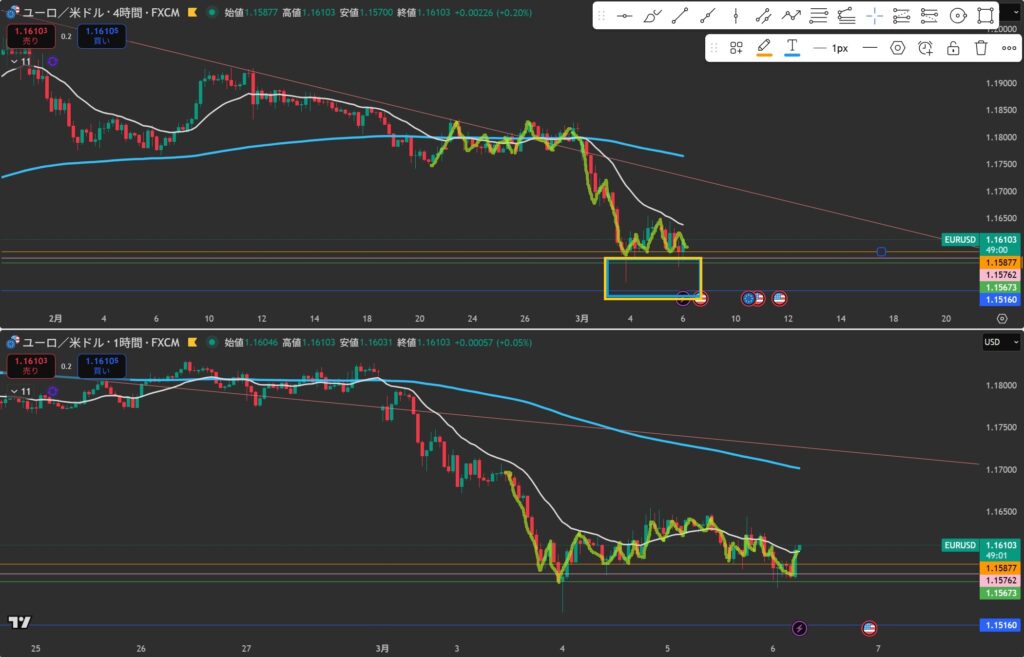Select the trend line drawing tool
Image resolution: width=1024 pixels, height=657 pixels.
coord(680,16)
